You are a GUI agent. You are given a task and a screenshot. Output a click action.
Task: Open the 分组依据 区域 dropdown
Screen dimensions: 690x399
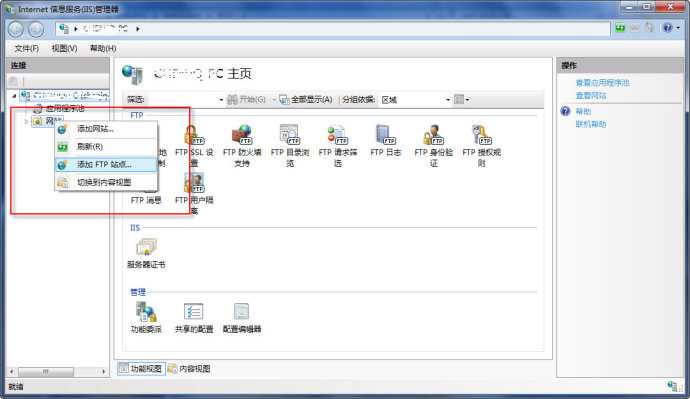pyautogui.click(x=415, y=100)
